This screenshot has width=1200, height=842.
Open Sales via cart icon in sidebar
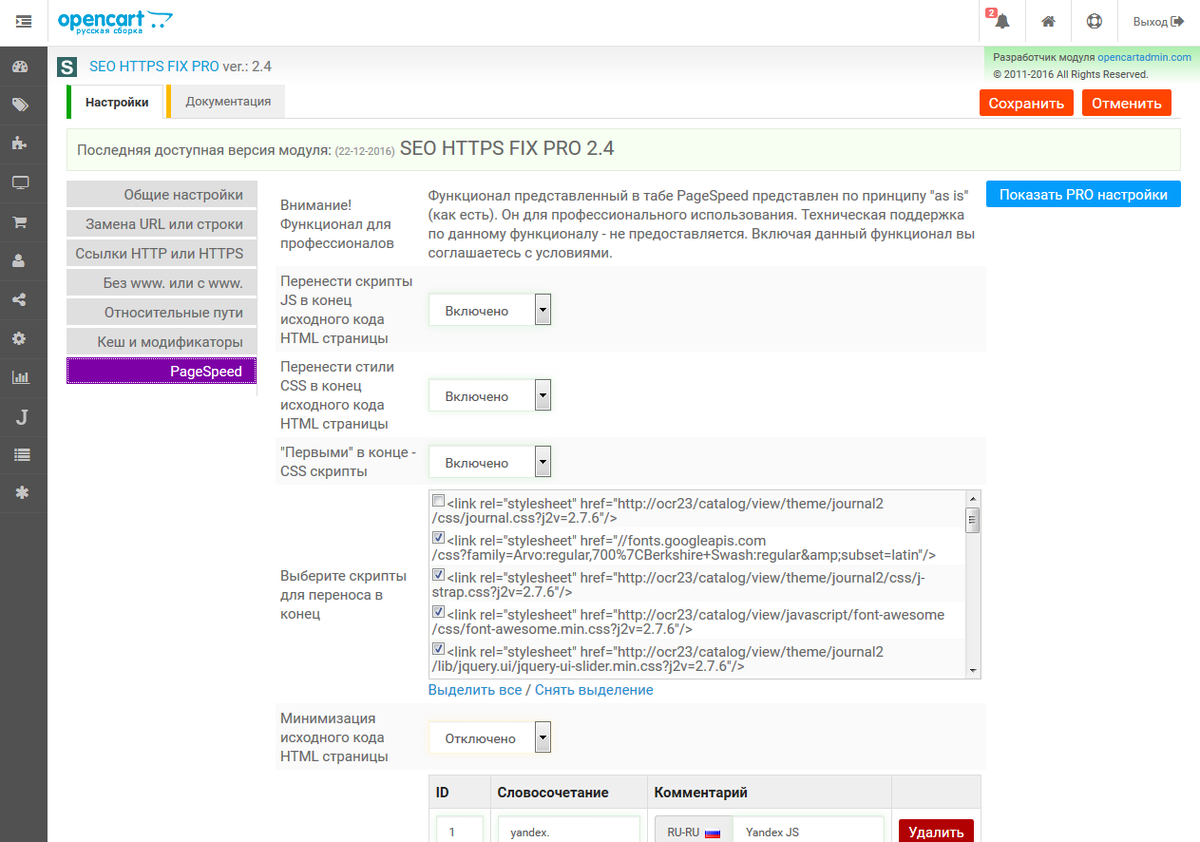pos(20,222)
